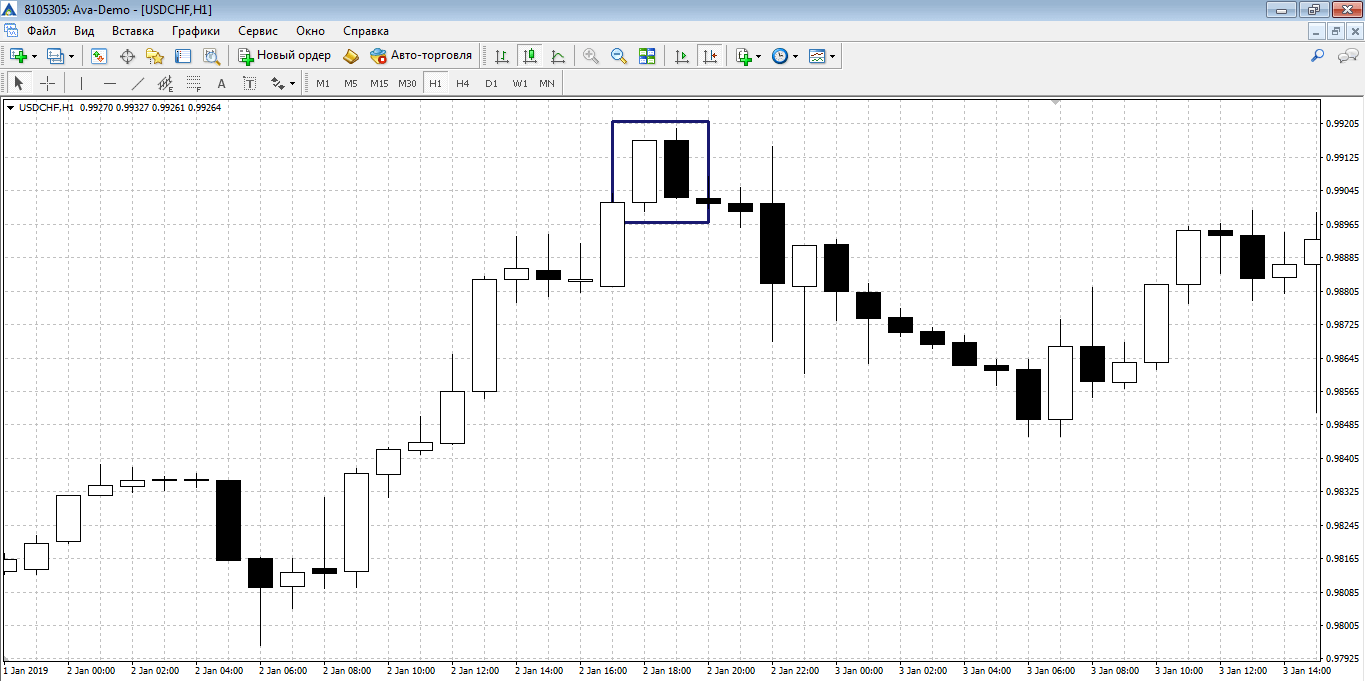Open the Periods dropdown arrow
1365x681 pixels.
coord(796,56)
